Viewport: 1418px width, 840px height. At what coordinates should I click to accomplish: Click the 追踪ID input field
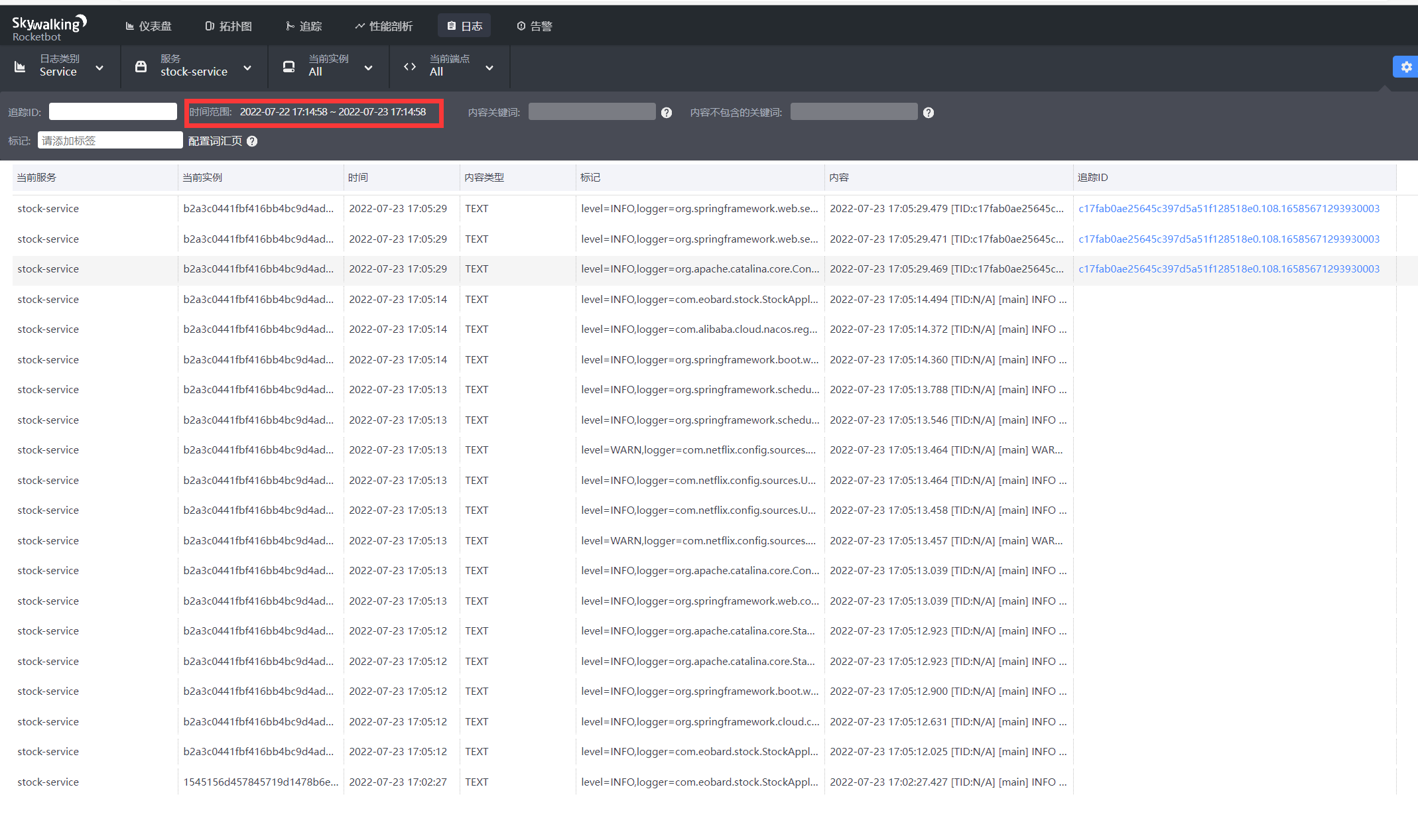pyautogui.click(x=113, y=112)
